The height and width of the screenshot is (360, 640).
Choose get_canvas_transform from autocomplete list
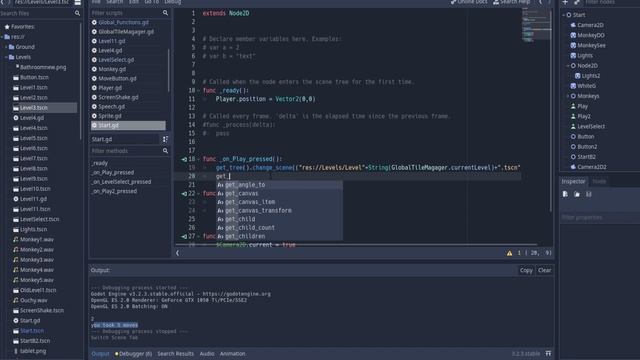click(x=279, y=211)
